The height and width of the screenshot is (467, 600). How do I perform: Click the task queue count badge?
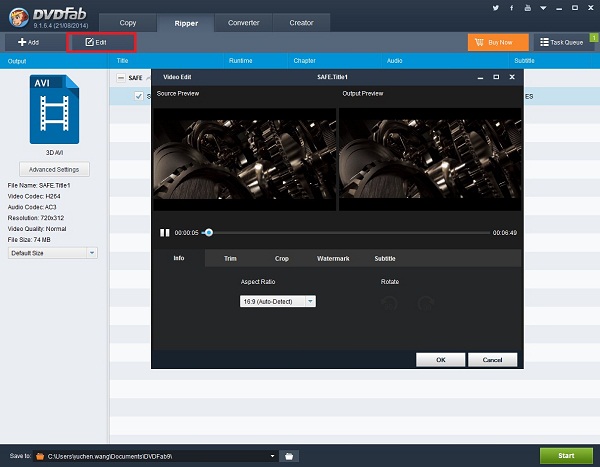(594, 38)
